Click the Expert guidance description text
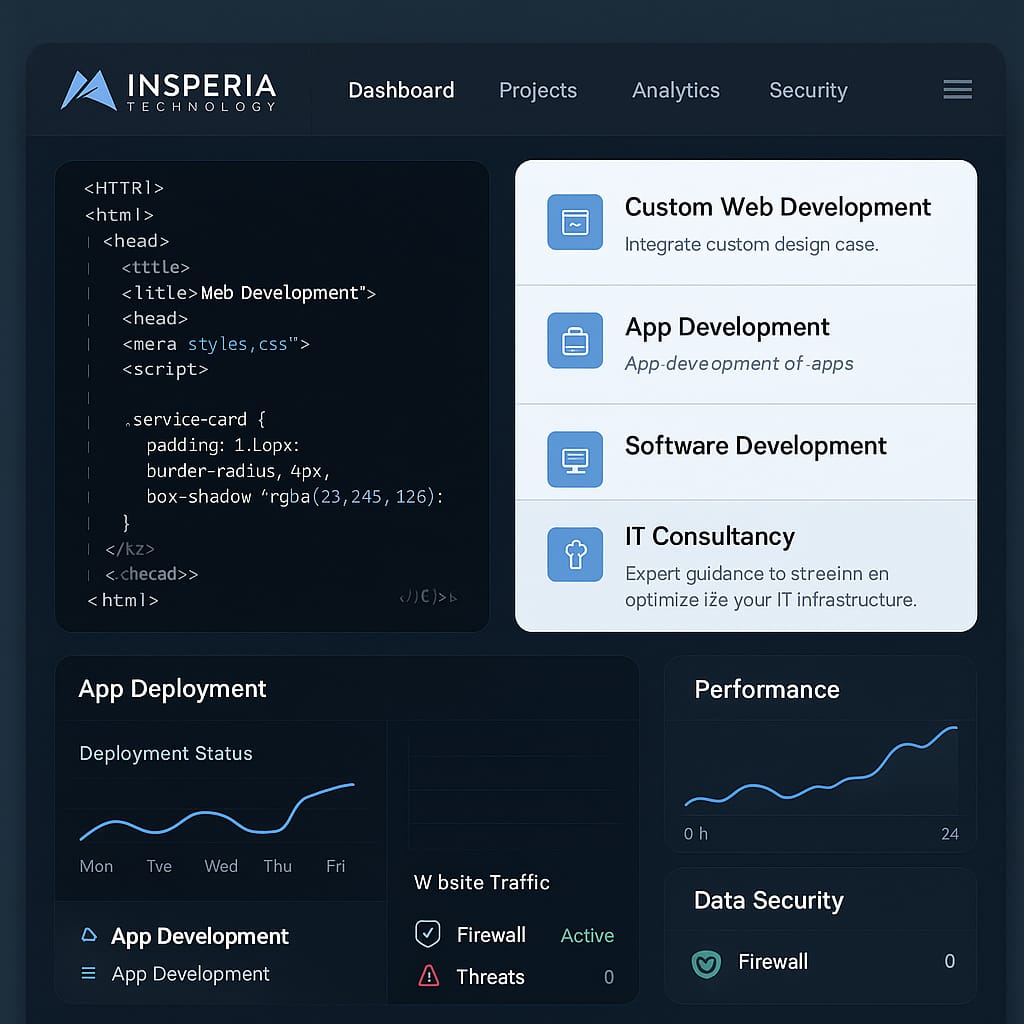Image resolution: width=1024 pixels, height=1024 pixels. [771, 586]
